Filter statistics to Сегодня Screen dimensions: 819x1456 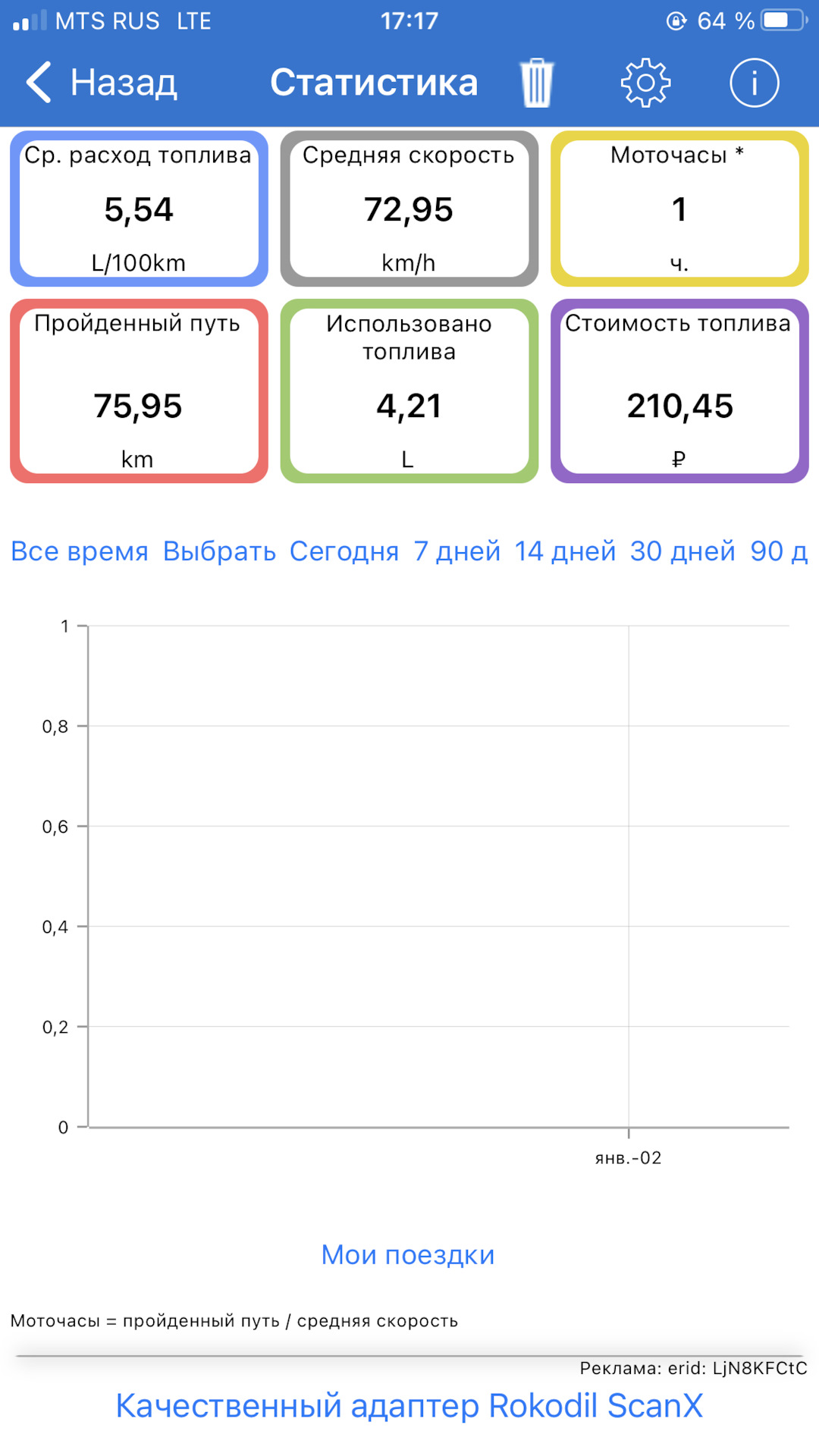(x=344, y=551)
